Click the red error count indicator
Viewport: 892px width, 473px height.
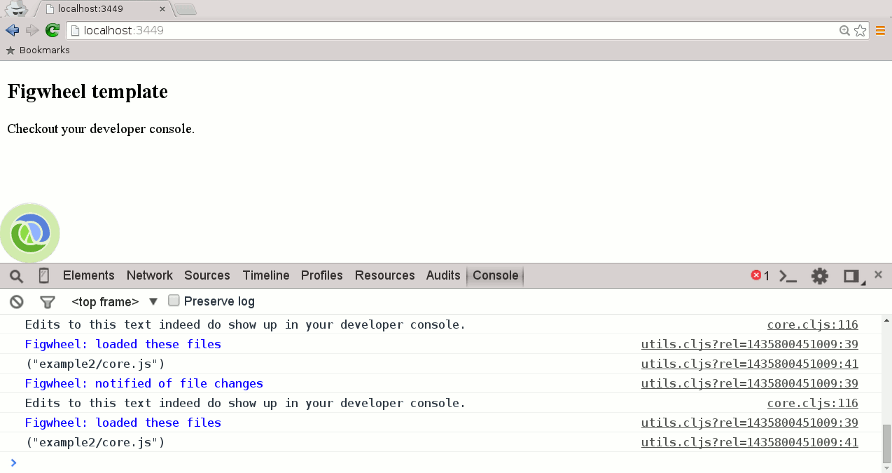pyautogui.click(x=760, y=275)
